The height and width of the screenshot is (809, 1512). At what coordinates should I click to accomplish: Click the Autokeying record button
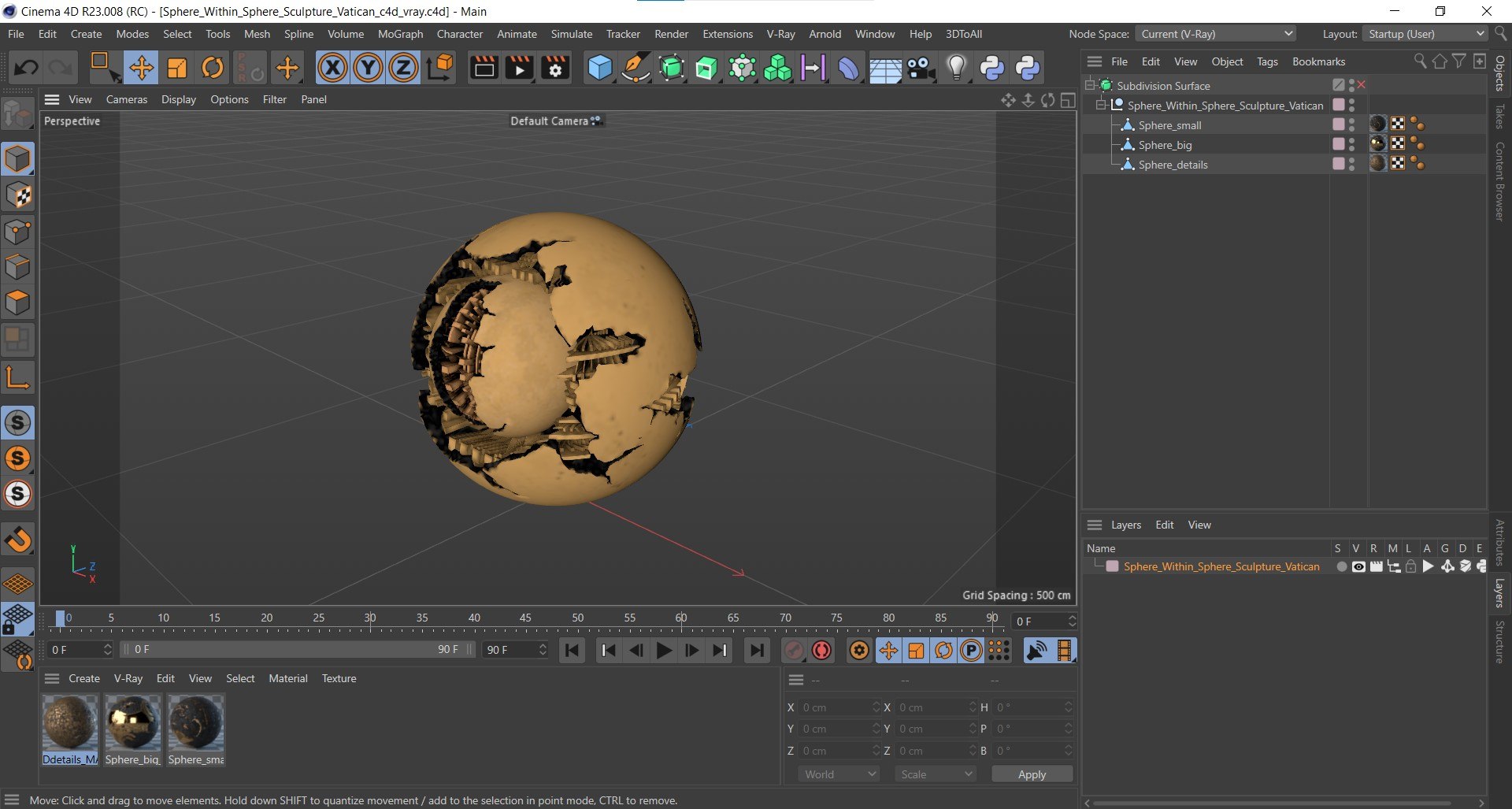[x=821, y=650]
